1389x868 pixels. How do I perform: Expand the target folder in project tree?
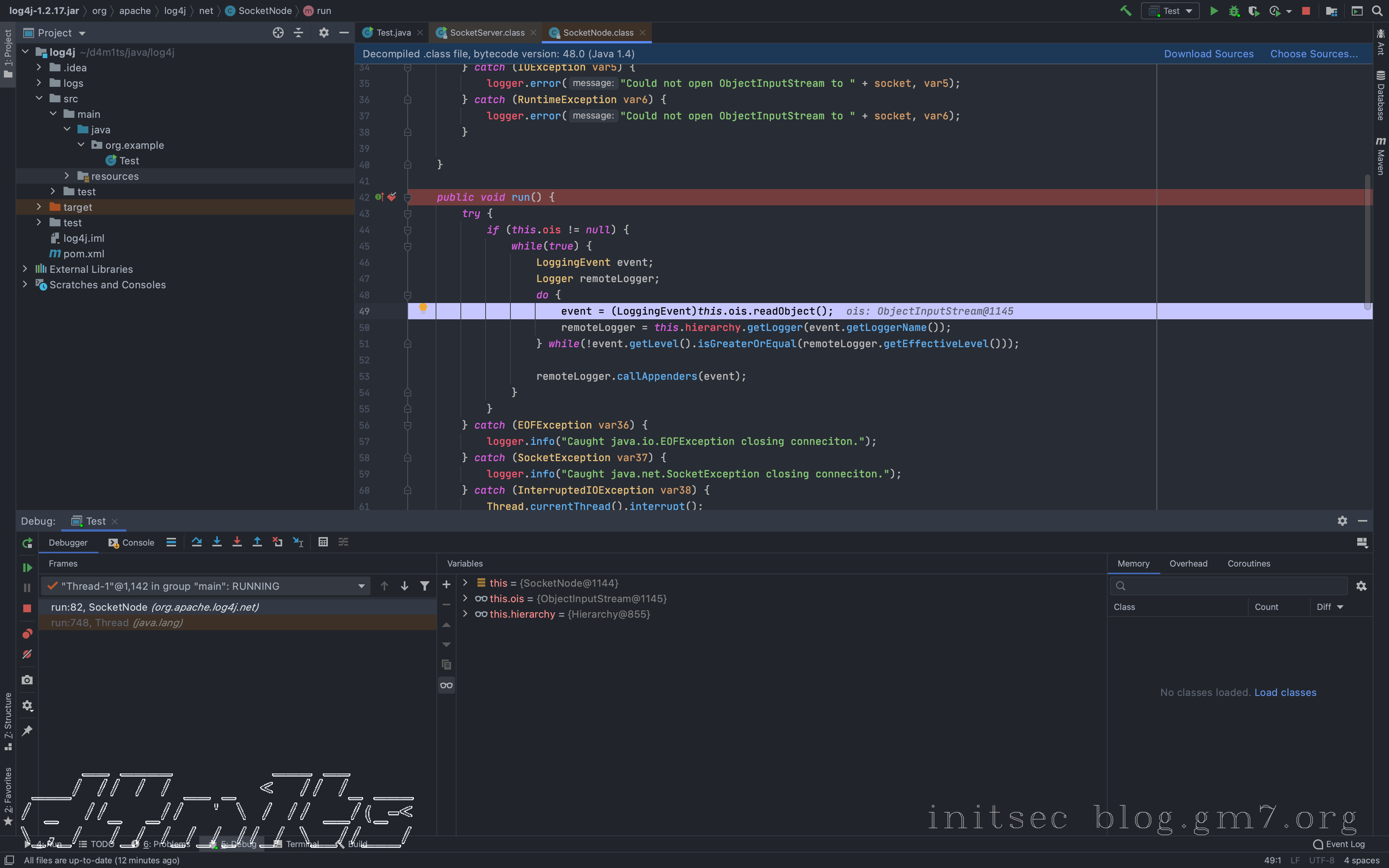[x=39, y=207]
